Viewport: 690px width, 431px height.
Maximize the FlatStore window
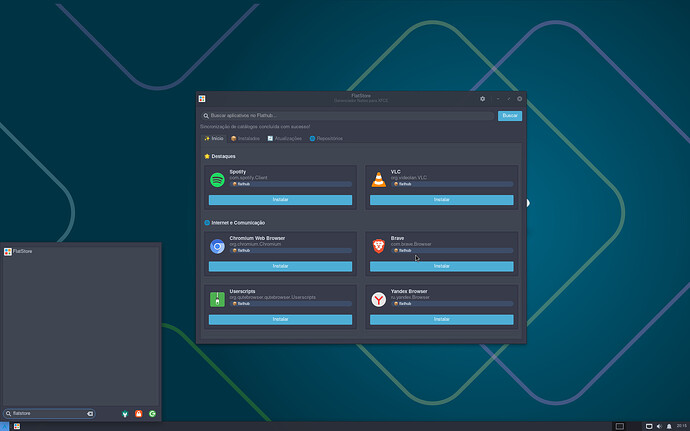click(x=509, y=99)
